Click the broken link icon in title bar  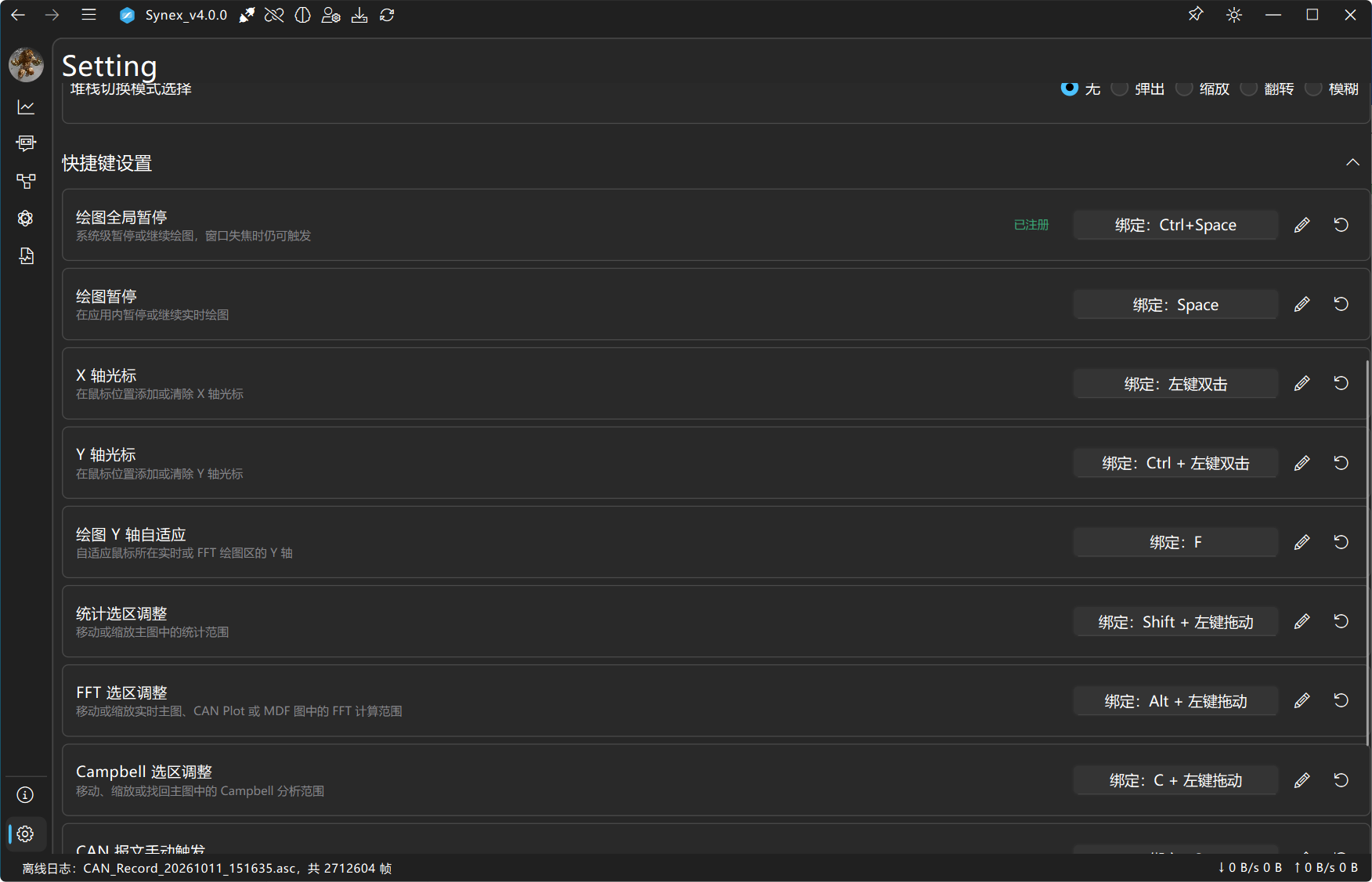tap(274, 15)
